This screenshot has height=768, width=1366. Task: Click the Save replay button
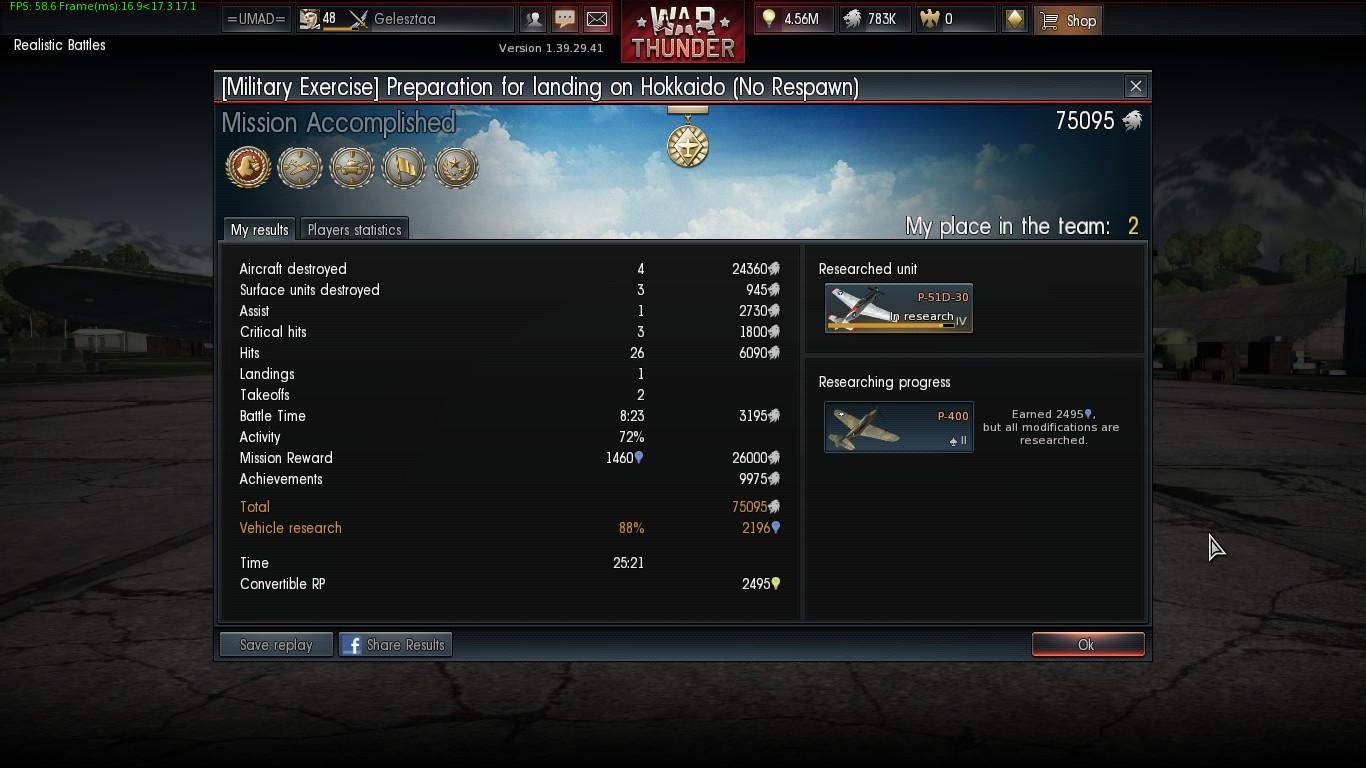[276, 645]
